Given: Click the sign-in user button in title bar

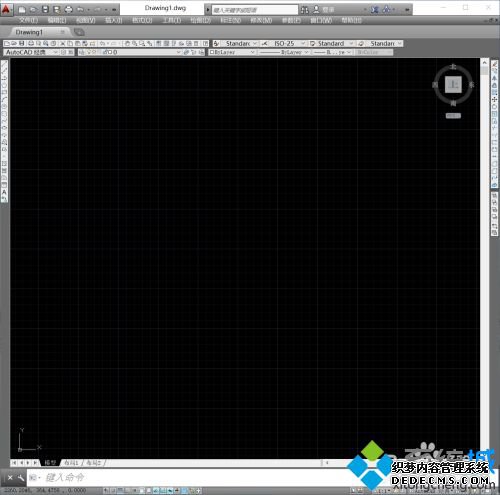Looking at the screenshot, I should pos(324,10).
